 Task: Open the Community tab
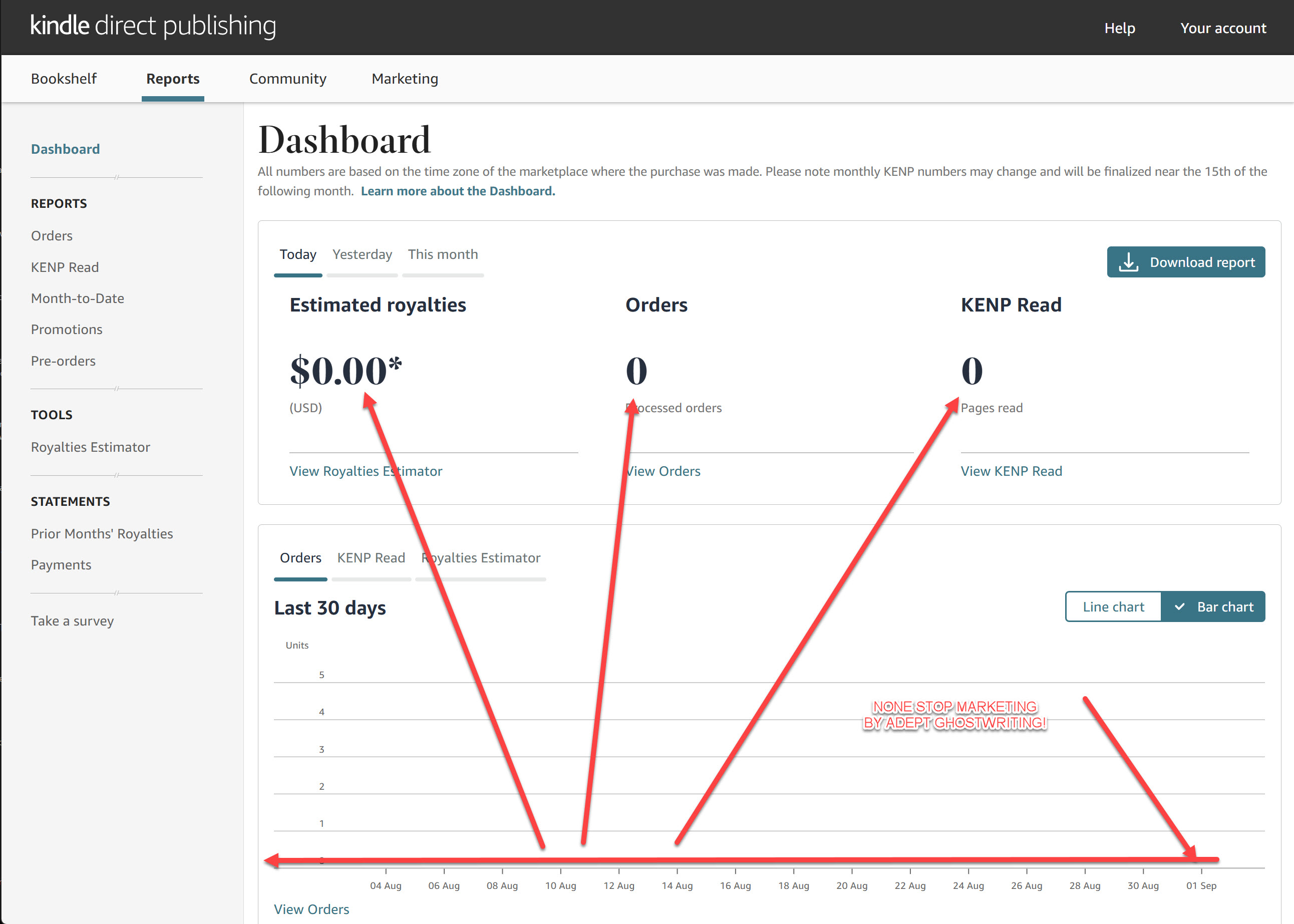point(288,79)
